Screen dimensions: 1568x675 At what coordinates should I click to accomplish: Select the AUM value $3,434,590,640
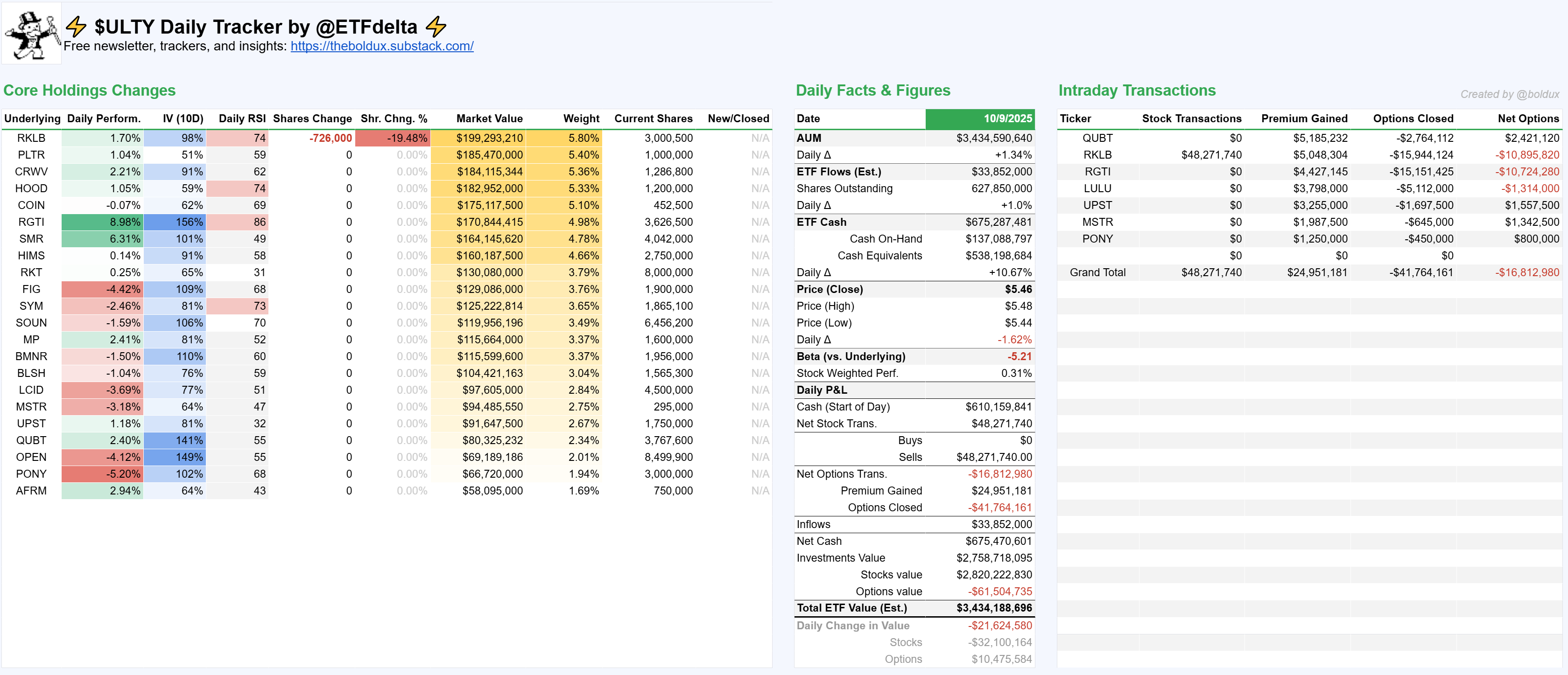995,138
